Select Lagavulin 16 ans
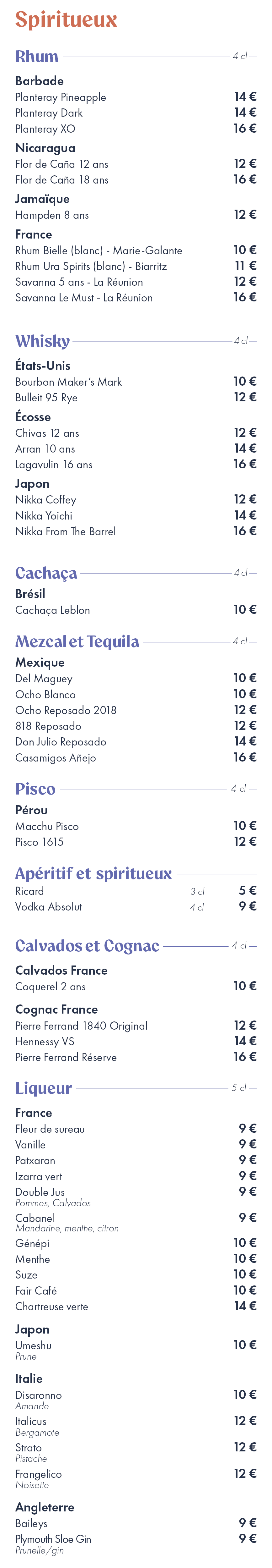 point(54,465)
